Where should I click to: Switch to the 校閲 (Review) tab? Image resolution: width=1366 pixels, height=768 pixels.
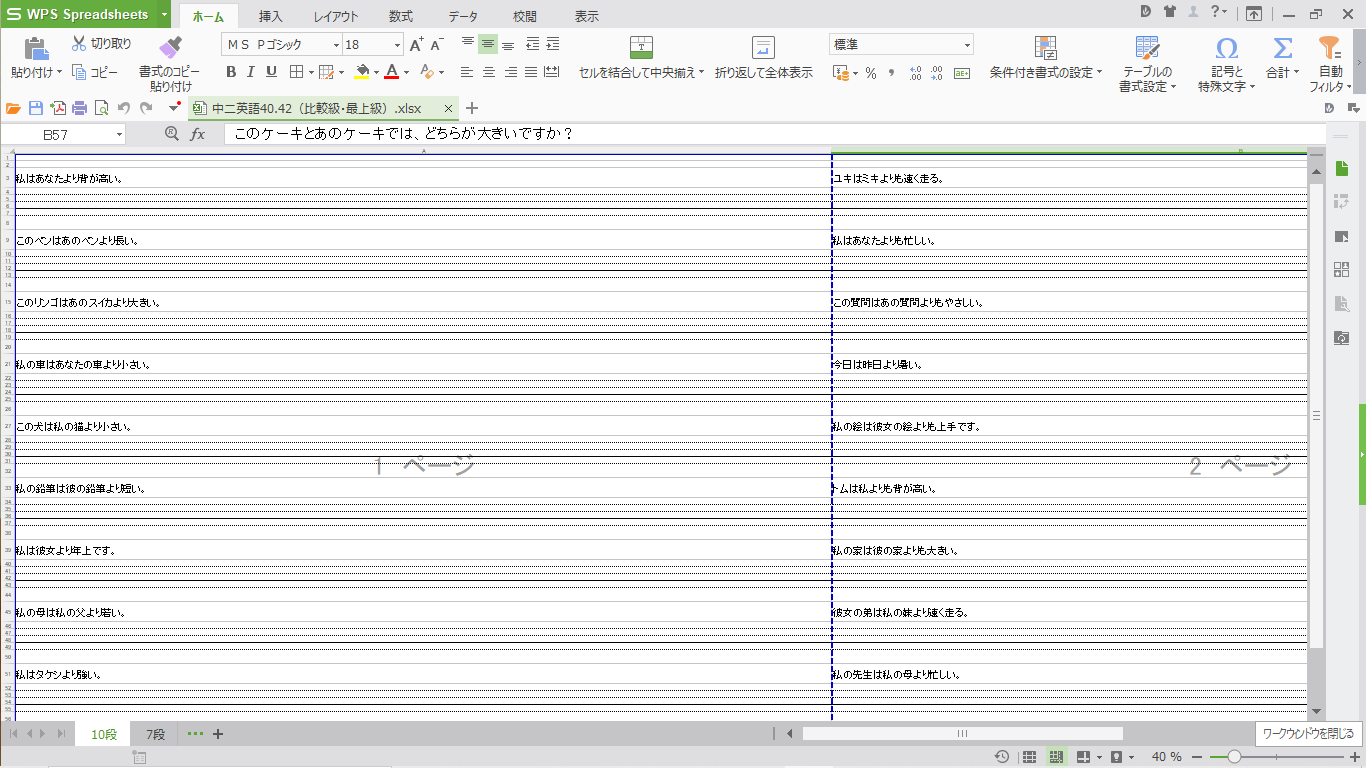point(525,16)
